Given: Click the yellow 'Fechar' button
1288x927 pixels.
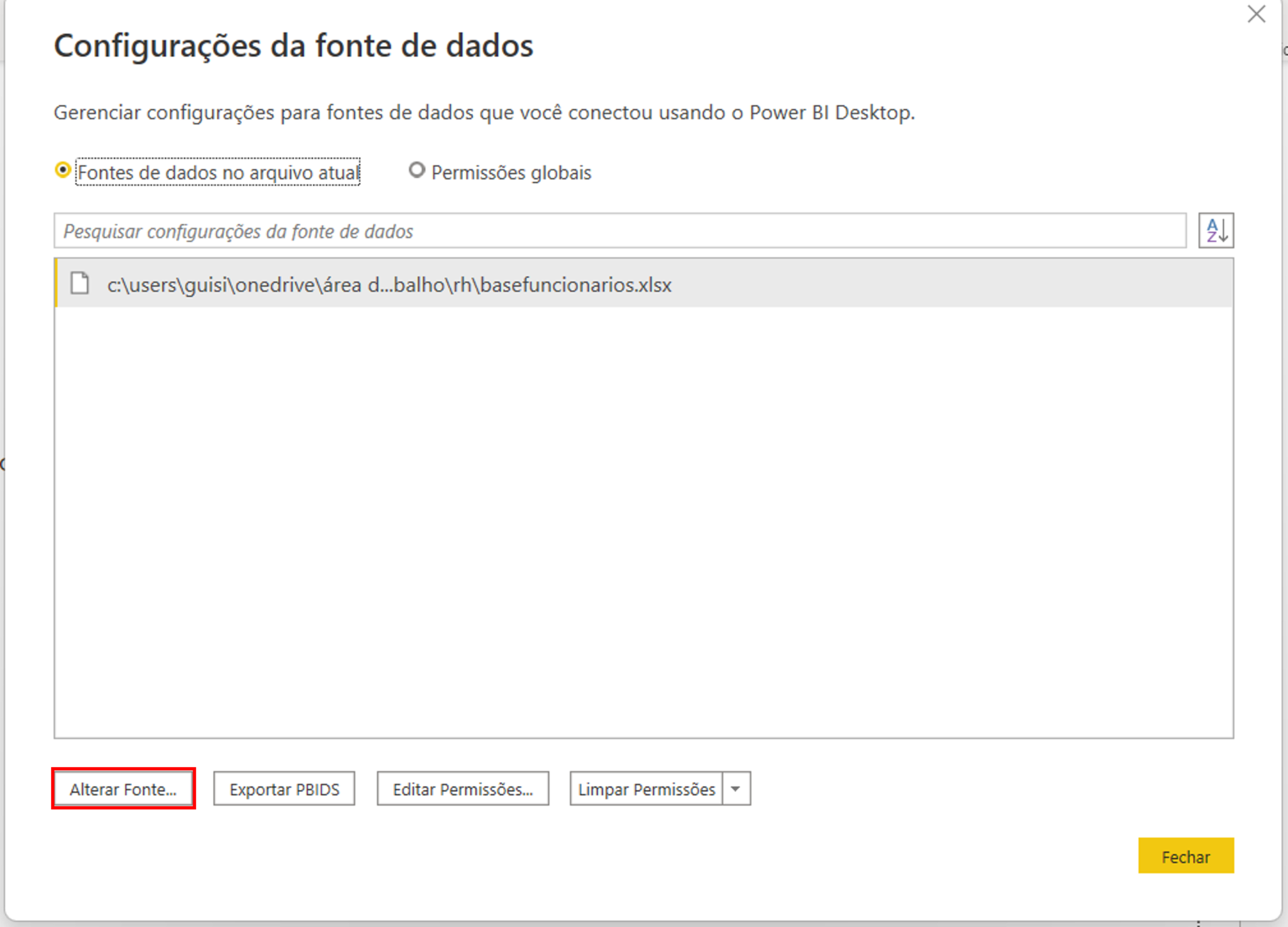Looking at the screenshot, I should pos(1185,856).
